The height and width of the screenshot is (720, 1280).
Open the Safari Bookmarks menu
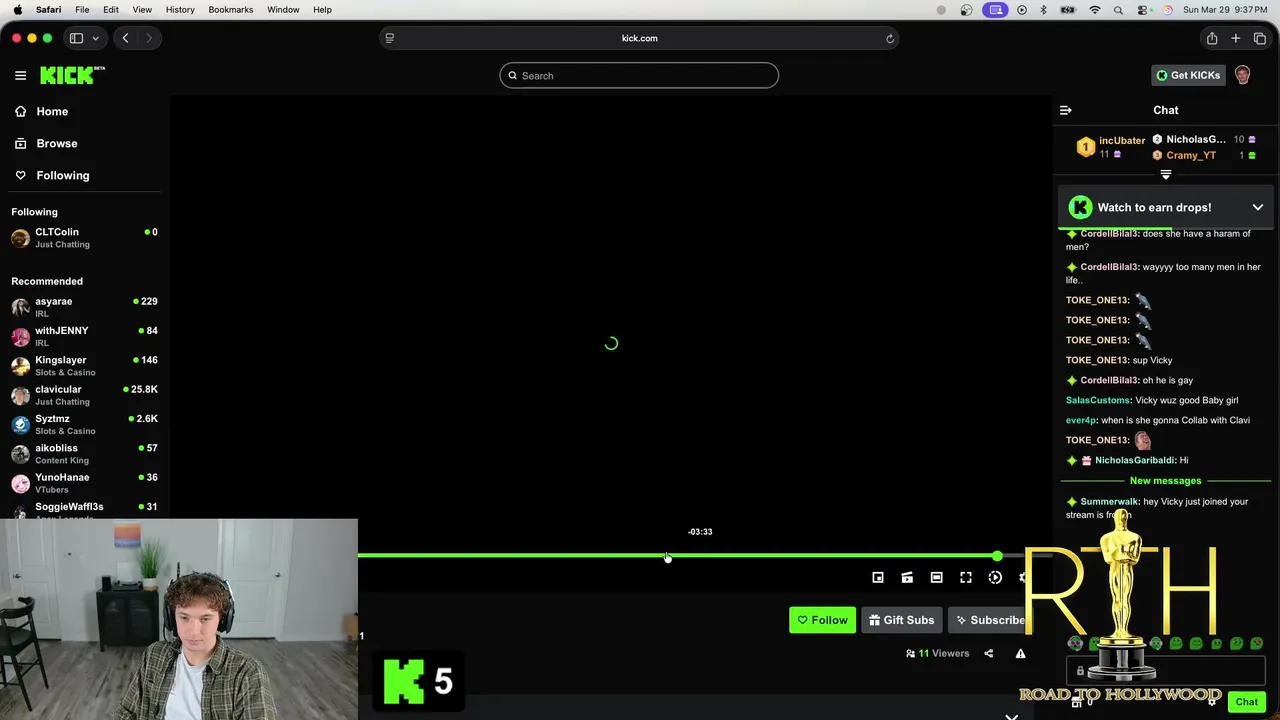click(x=230, y=9)
